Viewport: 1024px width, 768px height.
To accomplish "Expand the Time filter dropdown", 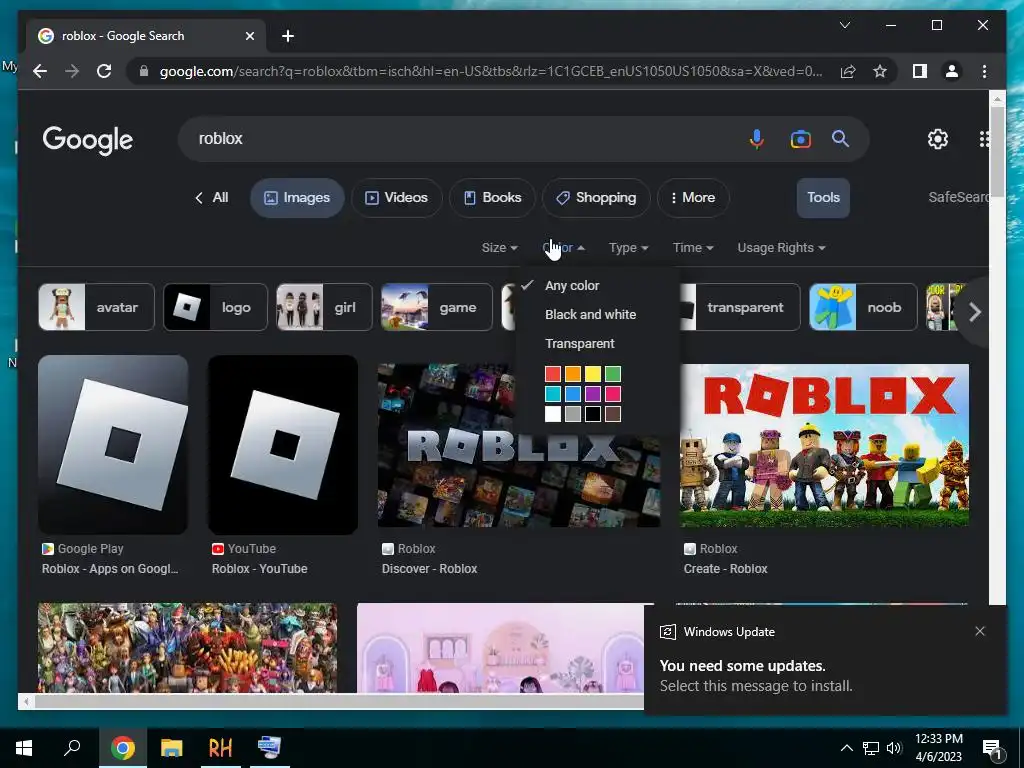I will pos(693,248).
